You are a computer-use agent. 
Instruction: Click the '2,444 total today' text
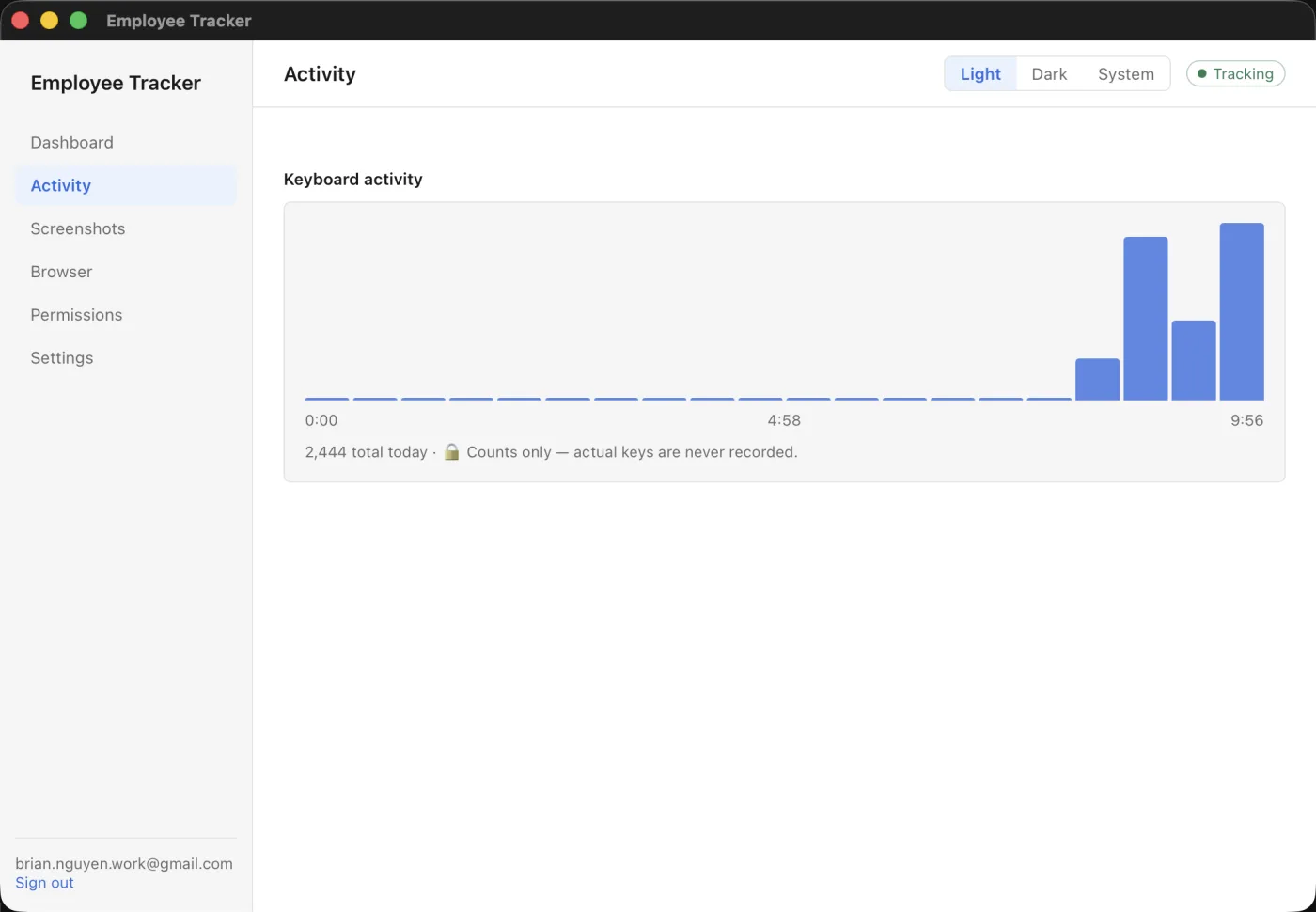coord(366,452)
